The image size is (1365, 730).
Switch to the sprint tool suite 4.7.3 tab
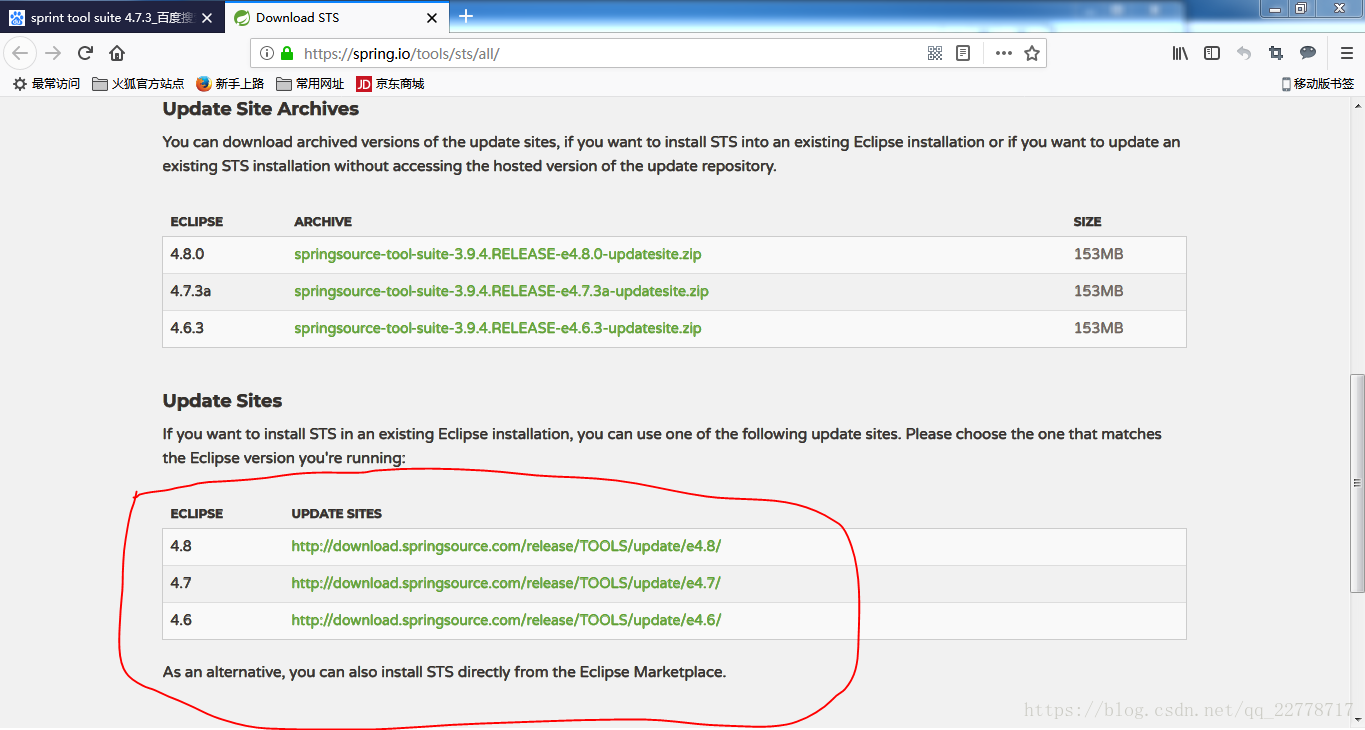pyautogui.click(x=112, y=18)
